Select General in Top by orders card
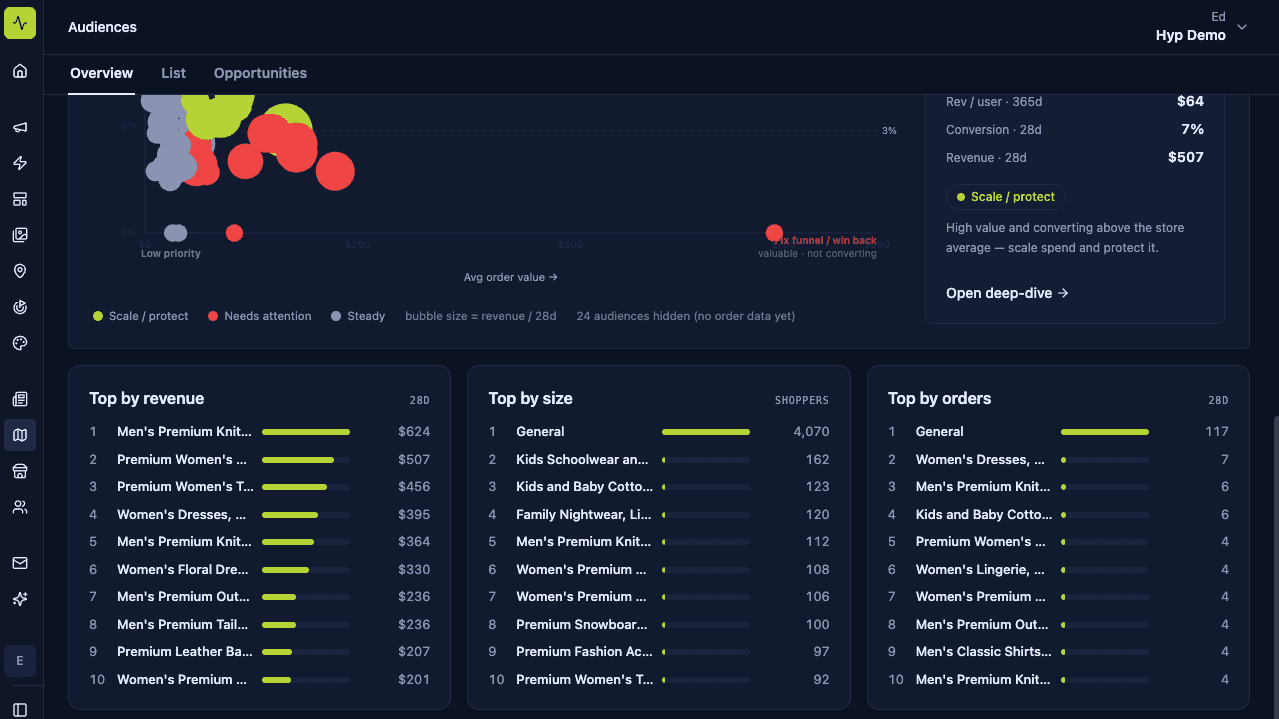Viewport: 1279px width, 719px height. [x=1058, y=432]
